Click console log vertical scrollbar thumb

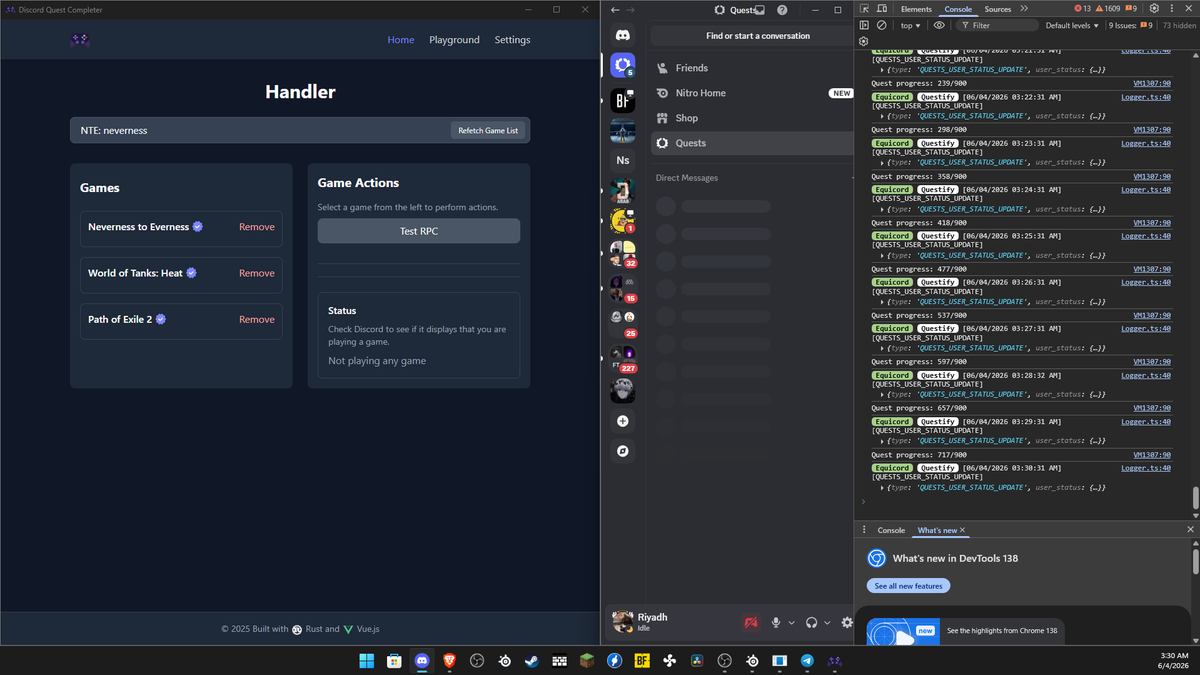coord(1194,498)
